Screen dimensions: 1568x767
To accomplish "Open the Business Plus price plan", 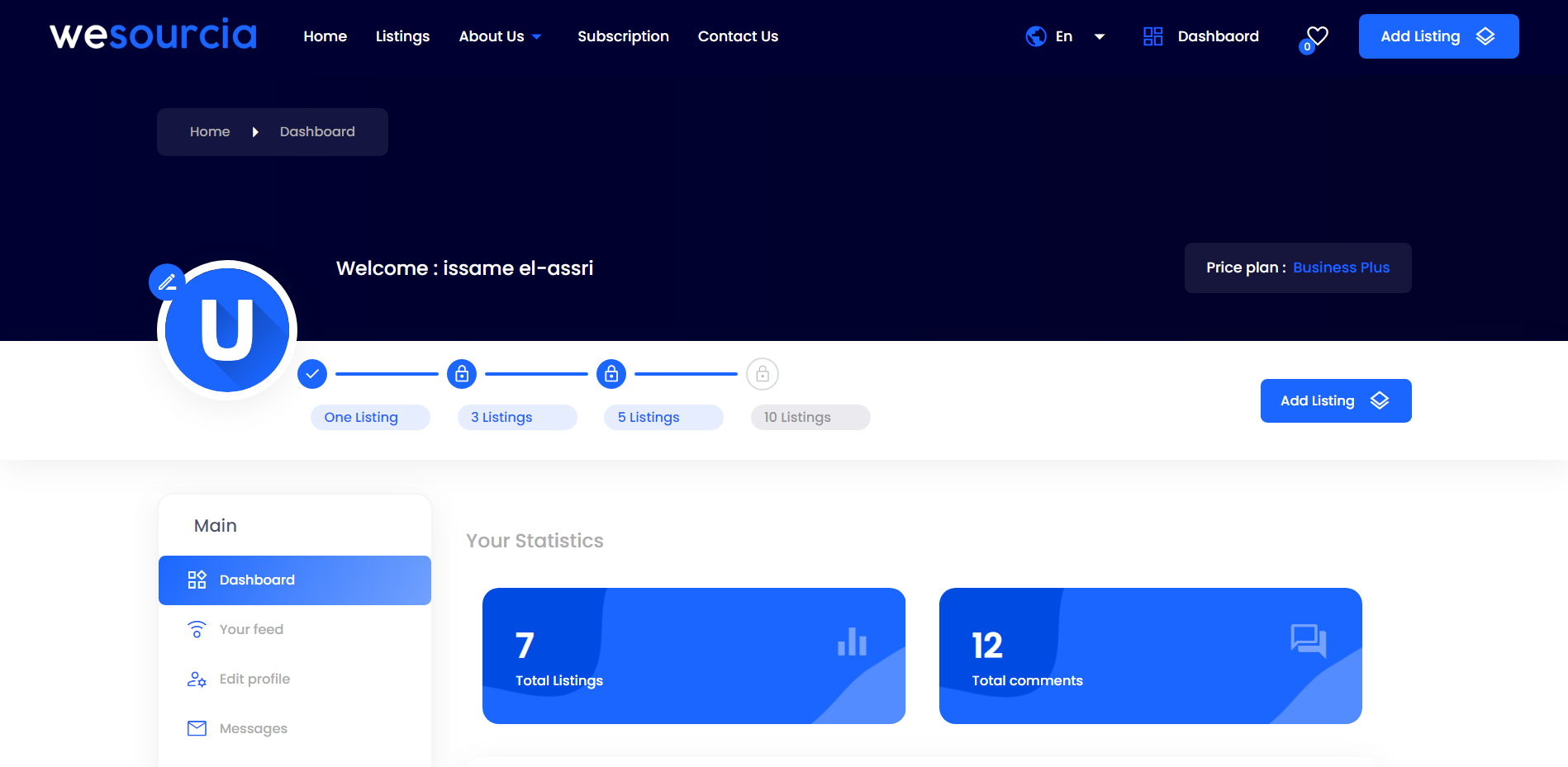I will [x=1341, y=268].
